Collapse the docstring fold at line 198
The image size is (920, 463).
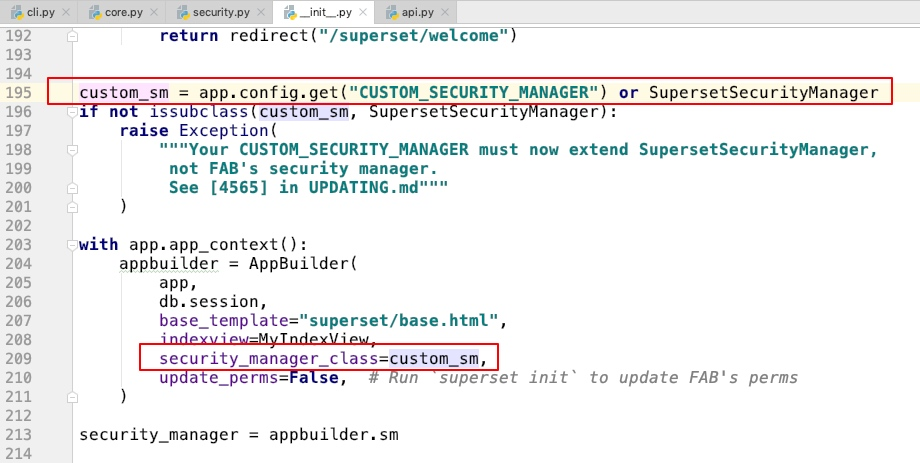[x=72, y=150]
